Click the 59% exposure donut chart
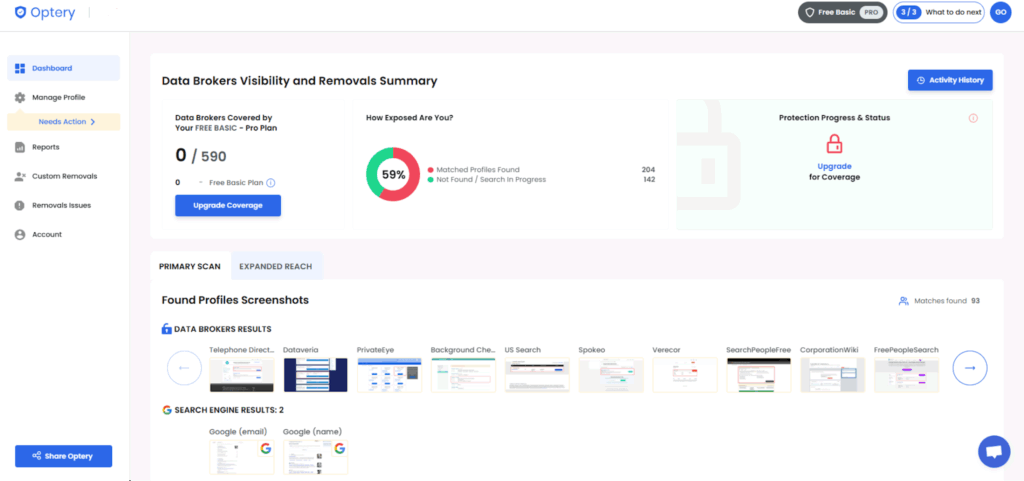 coord(392,174)
